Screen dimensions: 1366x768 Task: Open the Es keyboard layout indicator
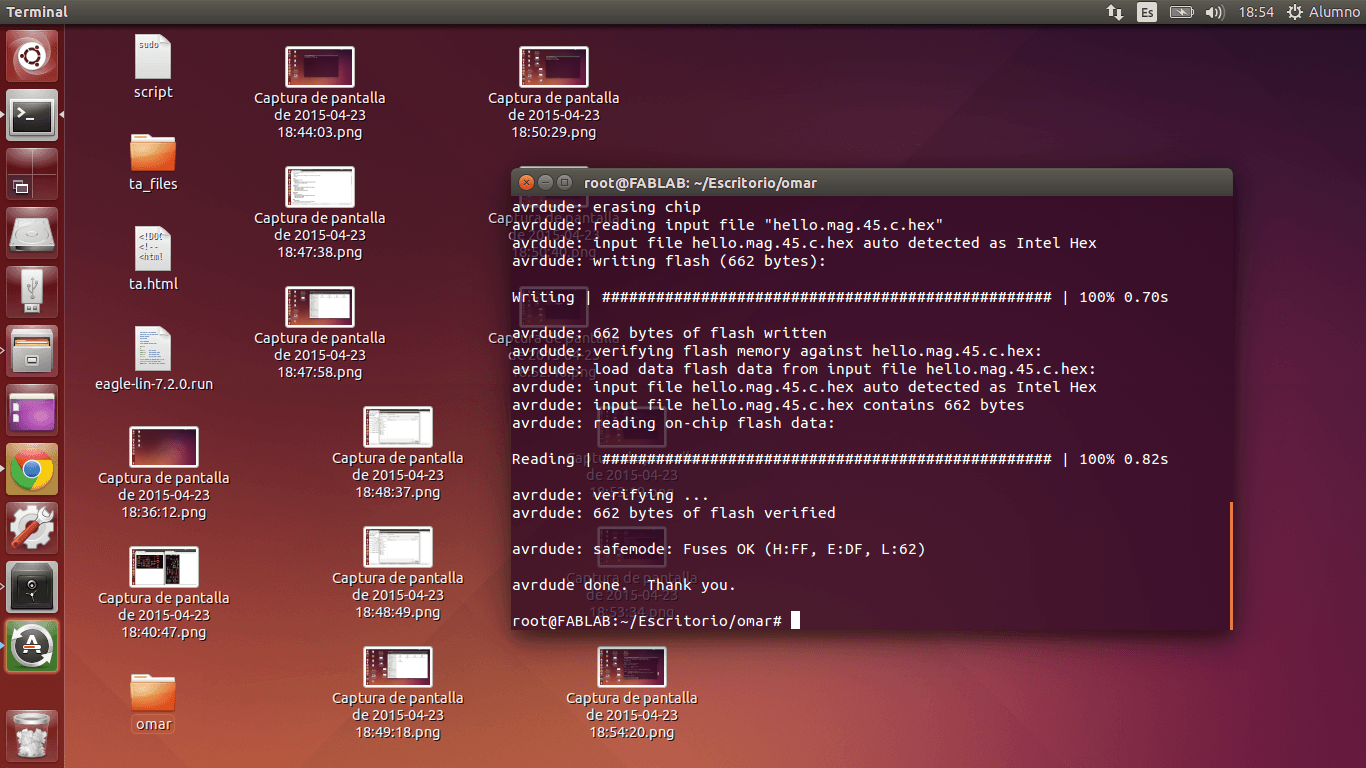(1147, 12)
